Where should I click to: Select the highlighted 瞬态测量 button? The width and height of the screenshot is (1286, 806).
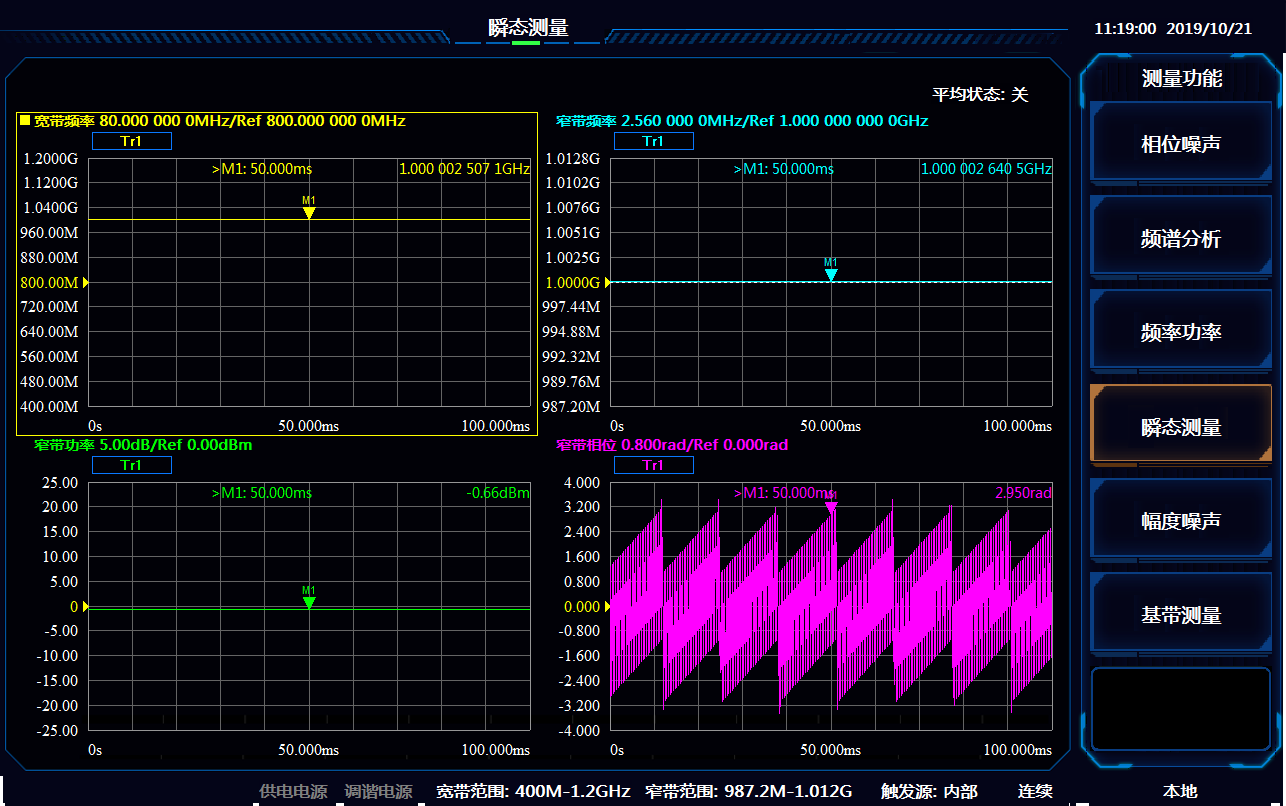pos(1180,427)
